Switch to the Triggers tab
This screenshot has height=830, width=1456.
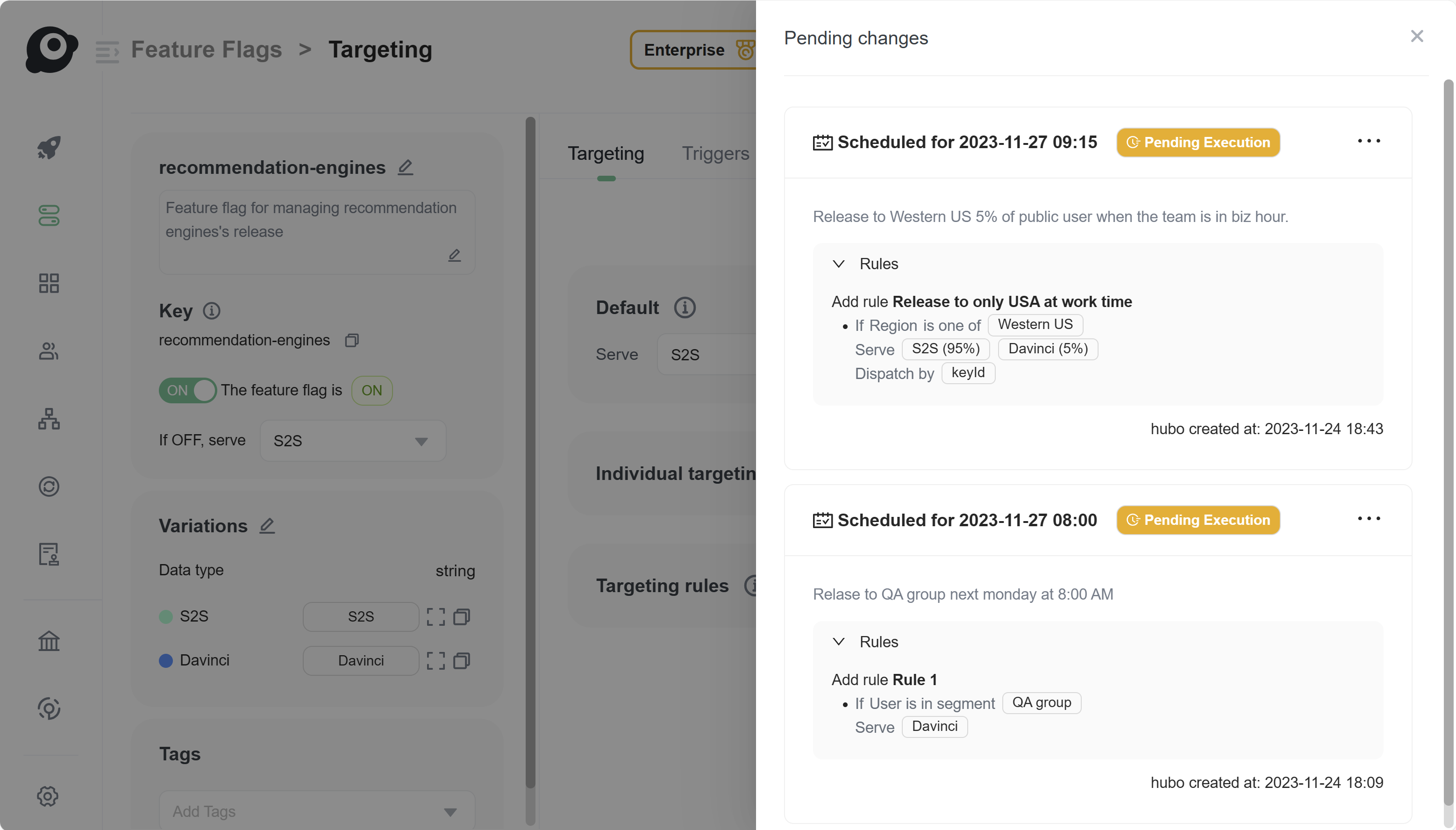point(715,153)
